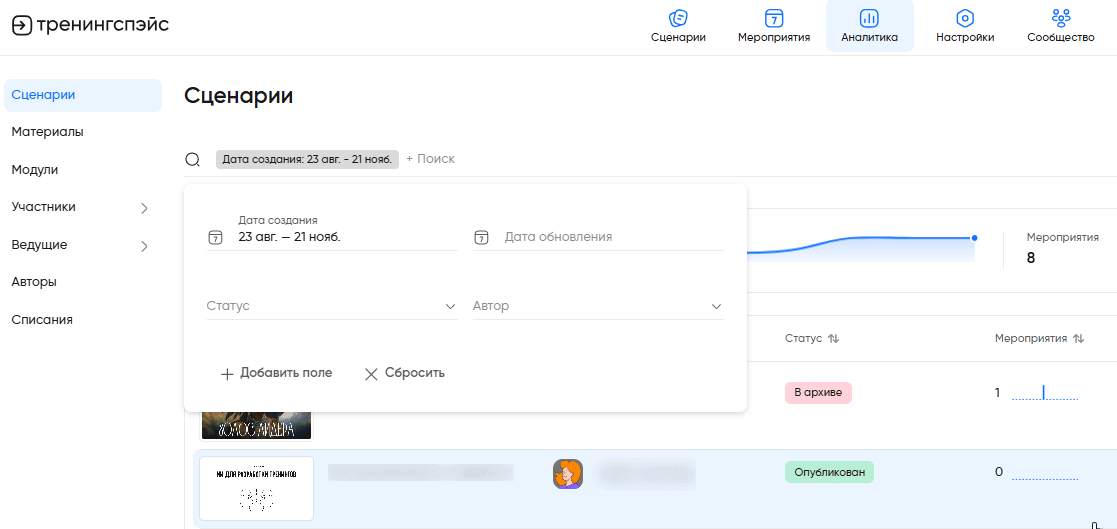Click the Сценарии page heading
Viewport: 1117px width, 529px height.
(239, 96)
